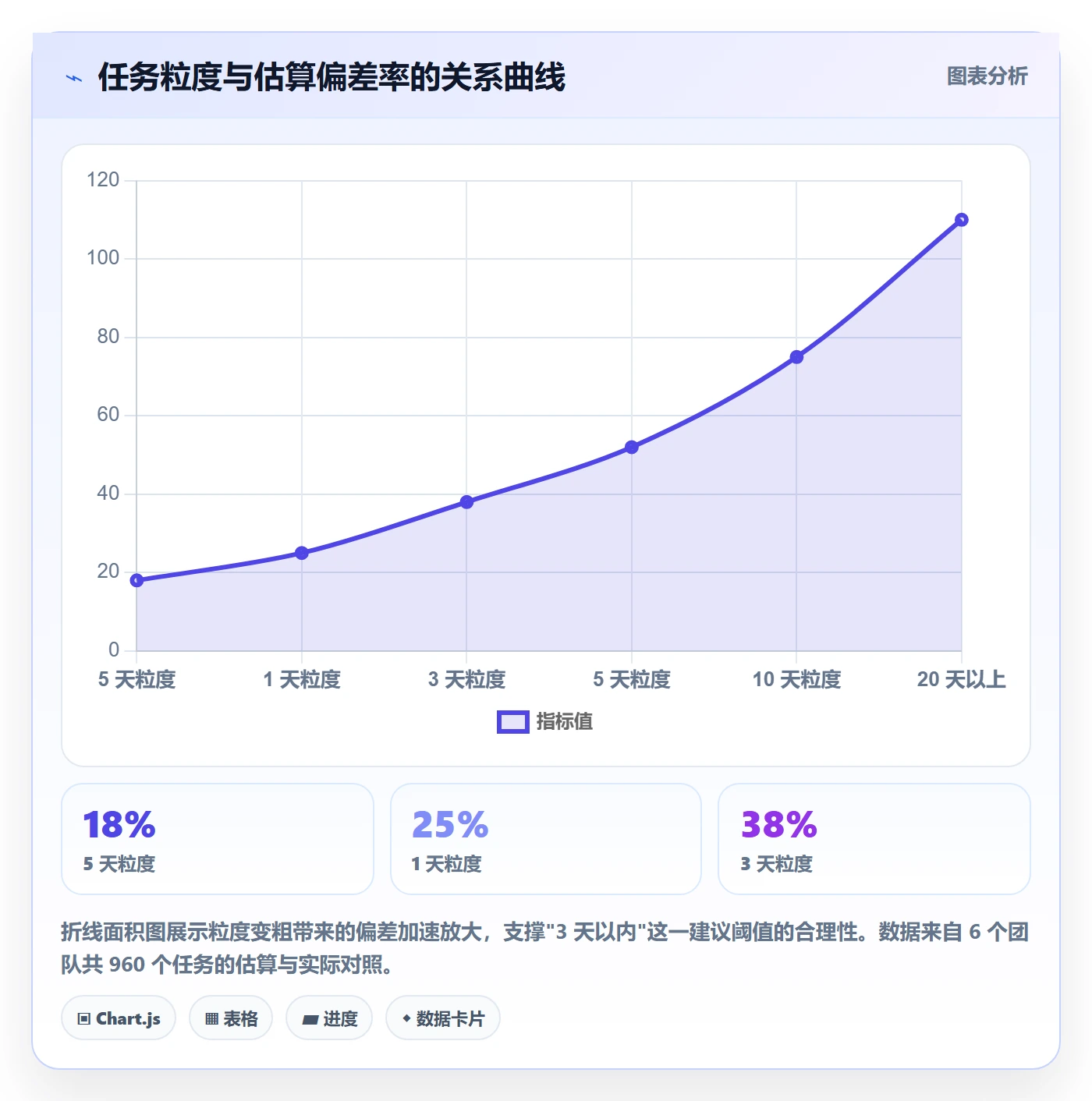1092x1101 pixels.
Task: Click the first data point on the y-axis
Action: coord(136,580)
